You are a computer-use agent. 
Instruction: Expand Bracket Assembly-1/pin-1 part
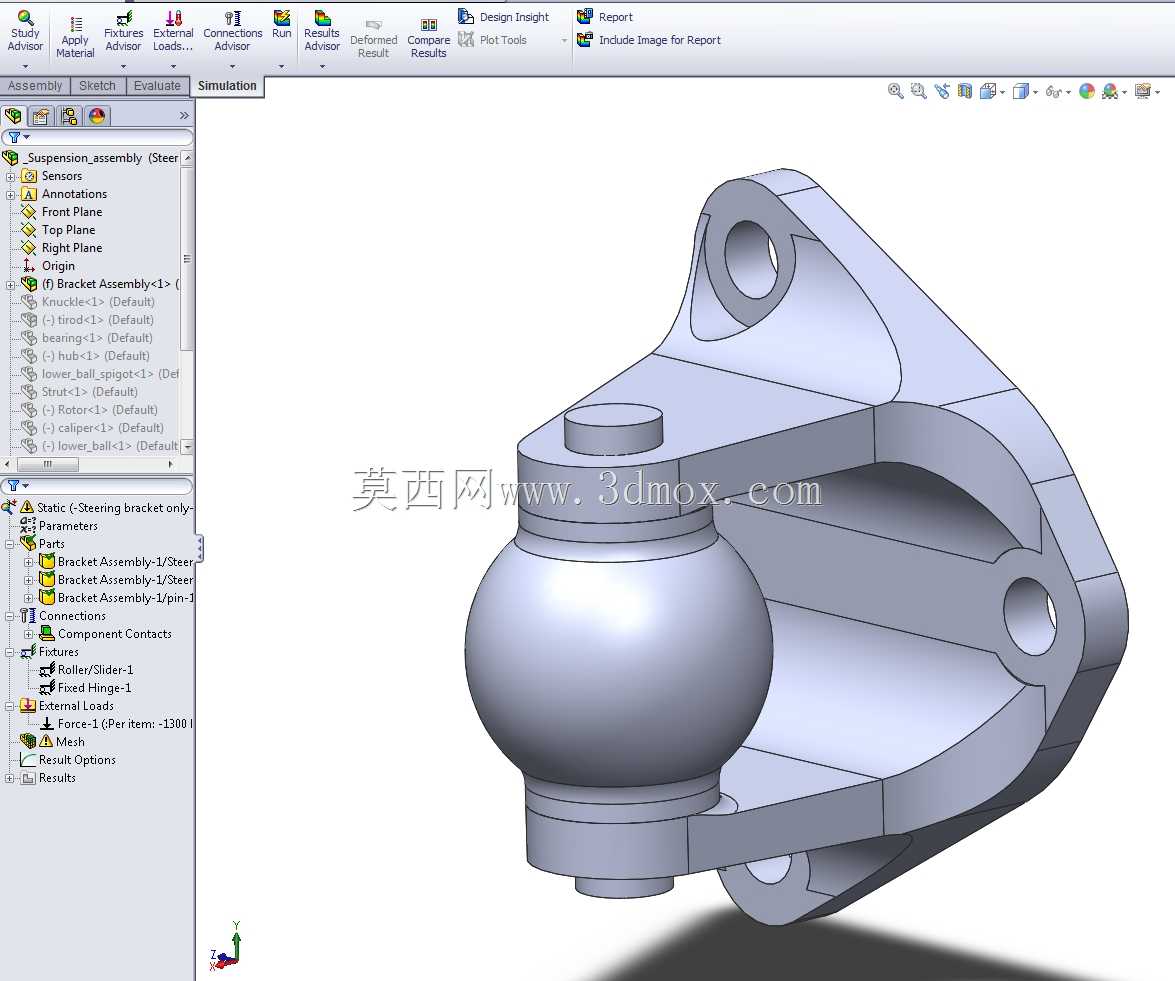(x=28, y=599)
